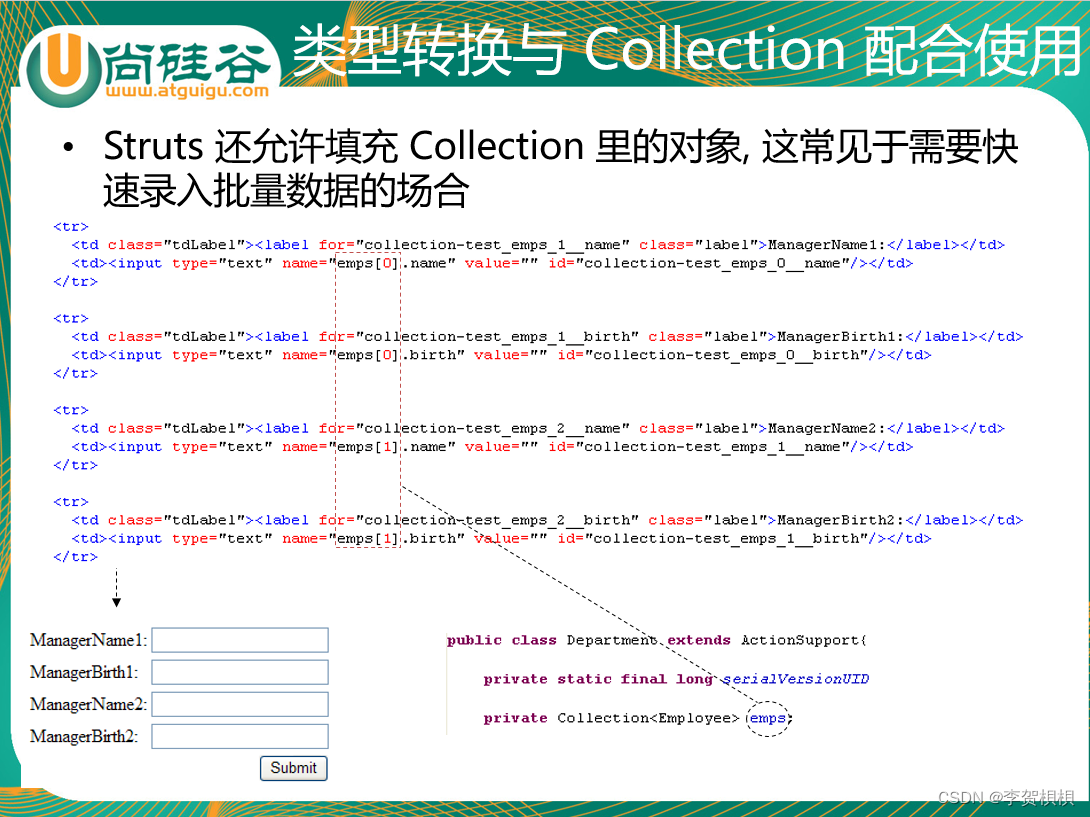The image size is (1090, 817).
Task: Click 'public class Department' Java code line
Action: coord(657,640)
